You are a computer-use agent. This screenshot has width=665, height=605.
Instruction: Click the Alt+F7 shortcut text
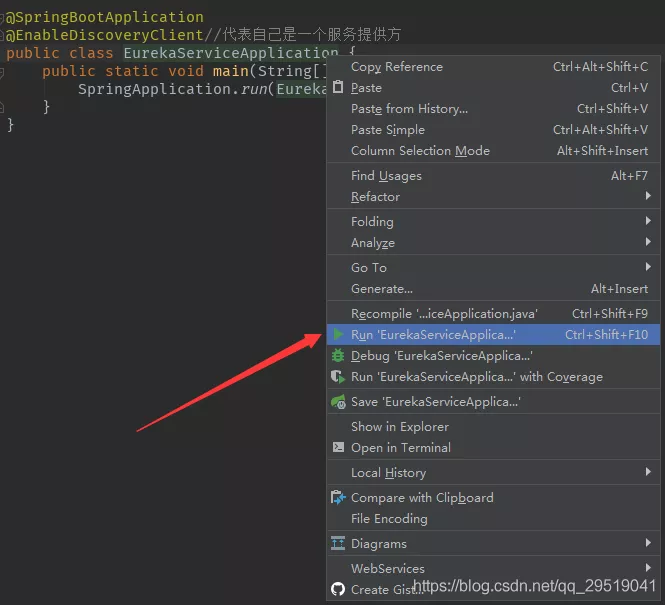tap(629, 176)
